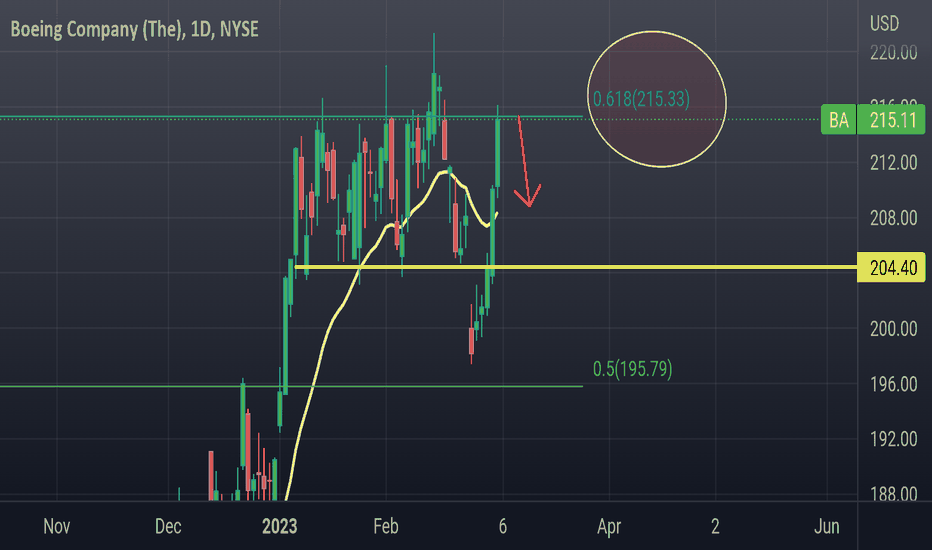Click the 6 date label on time axis
Screen dimensions: 932x550
point(503,526)
